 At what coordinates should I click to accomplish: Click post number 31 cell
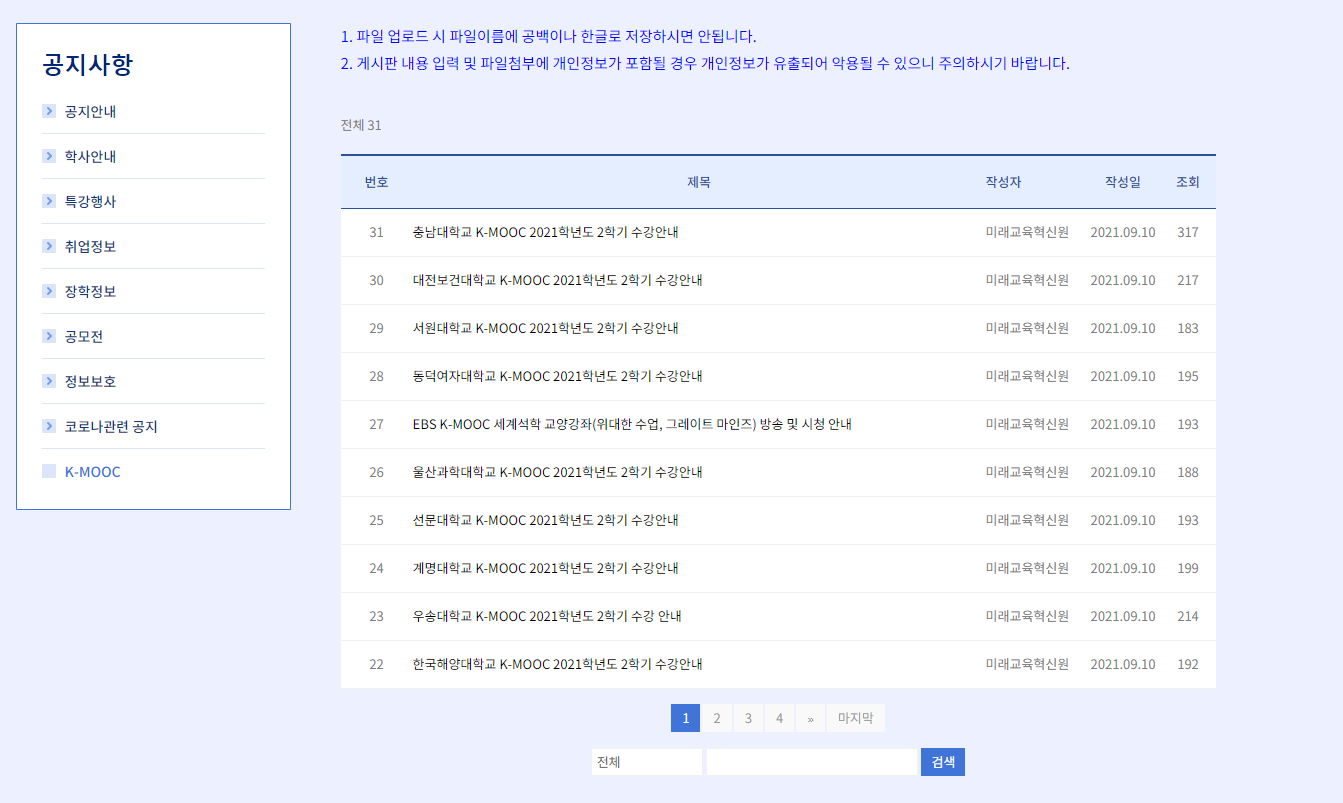point(376,232)
